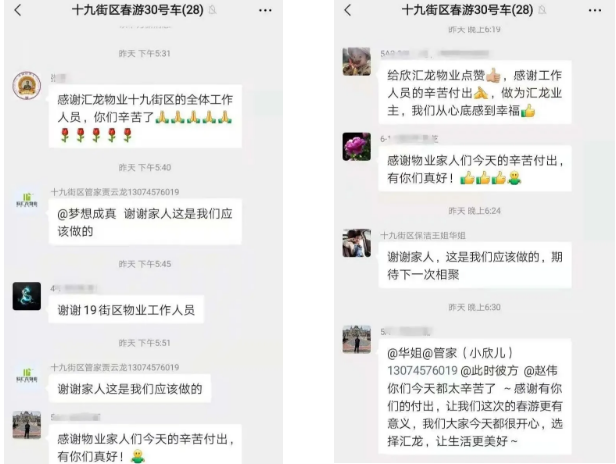Open three-dot menu in left chat

pos(265,10)
